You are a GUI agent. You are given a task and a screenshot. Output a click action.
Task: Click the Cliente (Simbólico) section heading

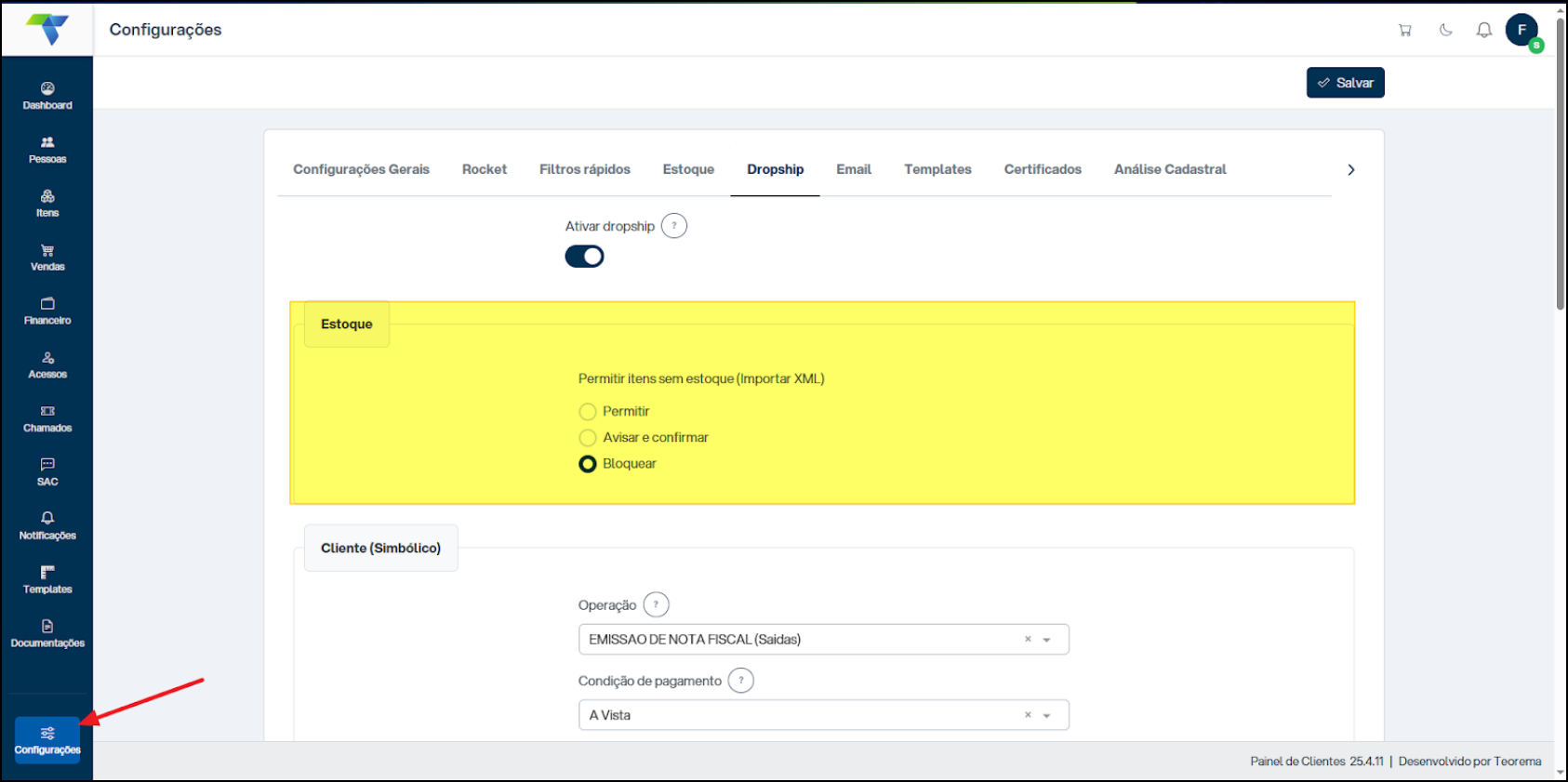(x=380, y=548)
